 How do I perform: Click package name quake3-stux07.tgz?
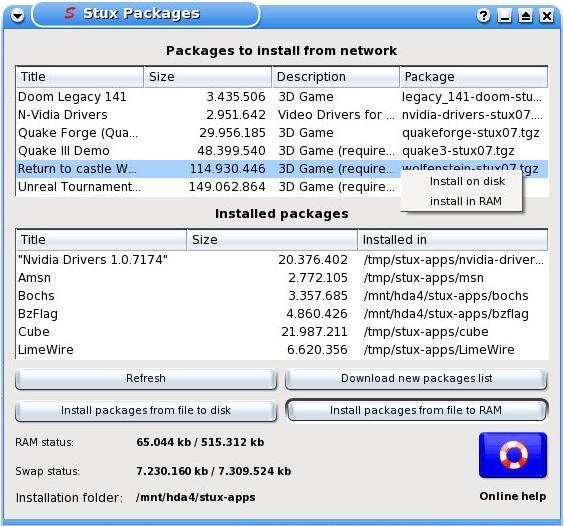[458, 151]
